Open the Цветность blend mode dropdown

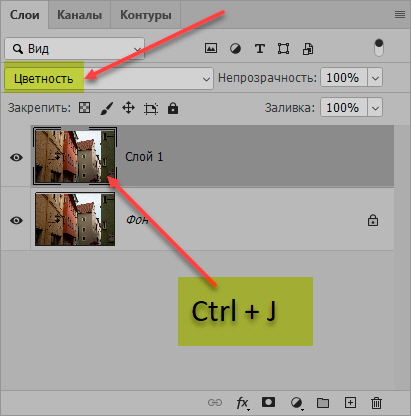click(109, 79)
